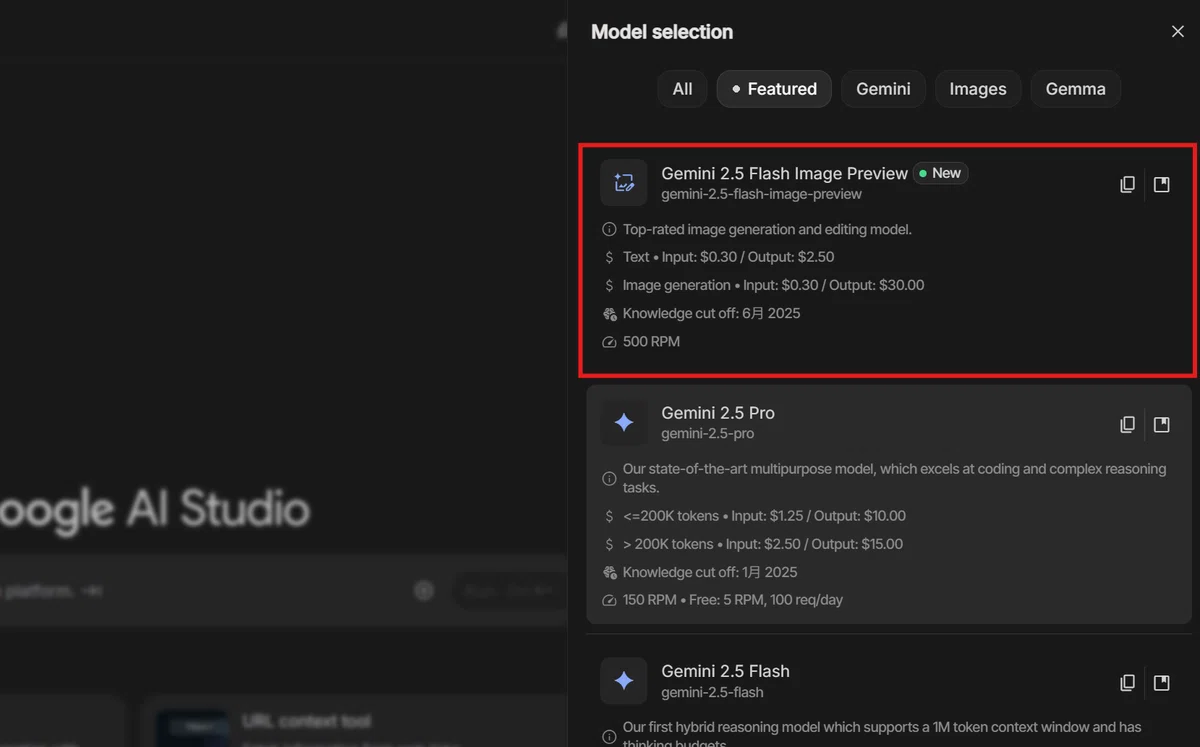This screenshot has width=1200, height=747.
Task: Click the speedometer icon next to 500 RPM
Action: tap(609, 342)
